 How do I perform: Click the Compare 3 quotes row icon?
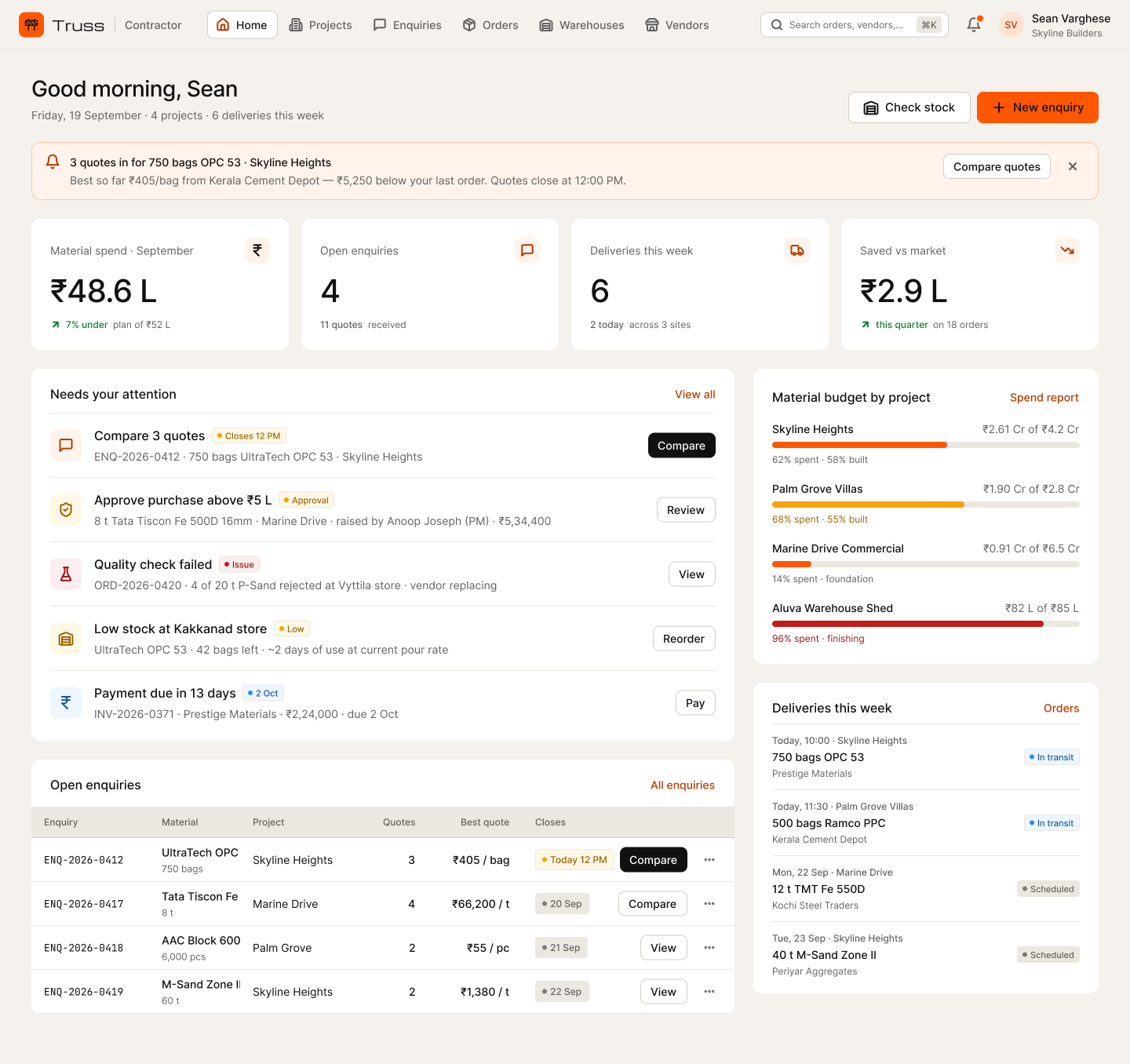click(66, 445)
